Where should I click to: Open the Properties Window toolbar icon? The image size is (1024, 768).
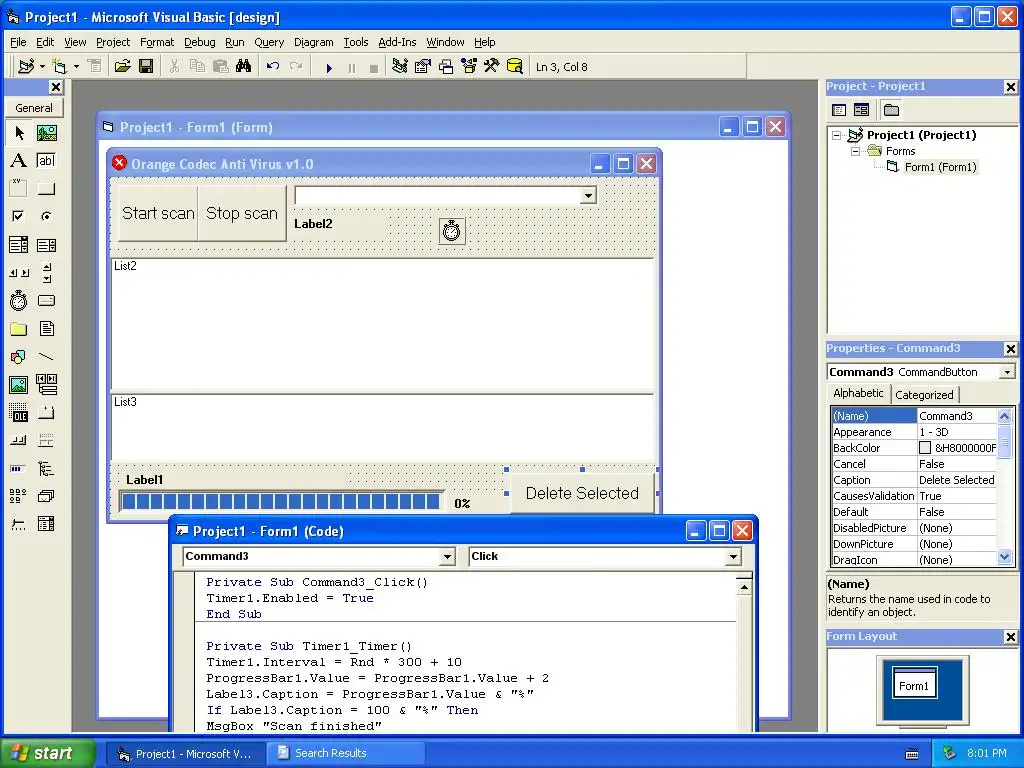pyautogui.click(x=423, y=67)
